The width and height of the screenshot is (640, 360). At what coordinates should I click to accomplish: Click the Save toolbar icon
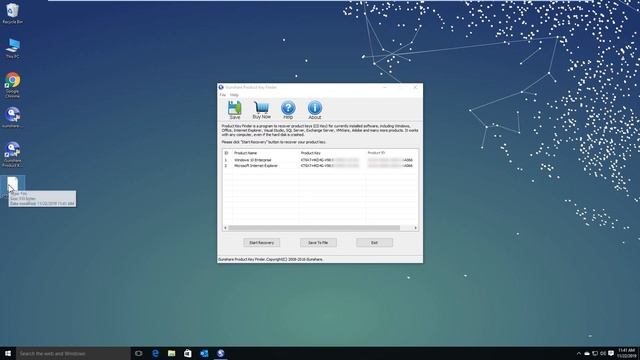coord(235,110)
